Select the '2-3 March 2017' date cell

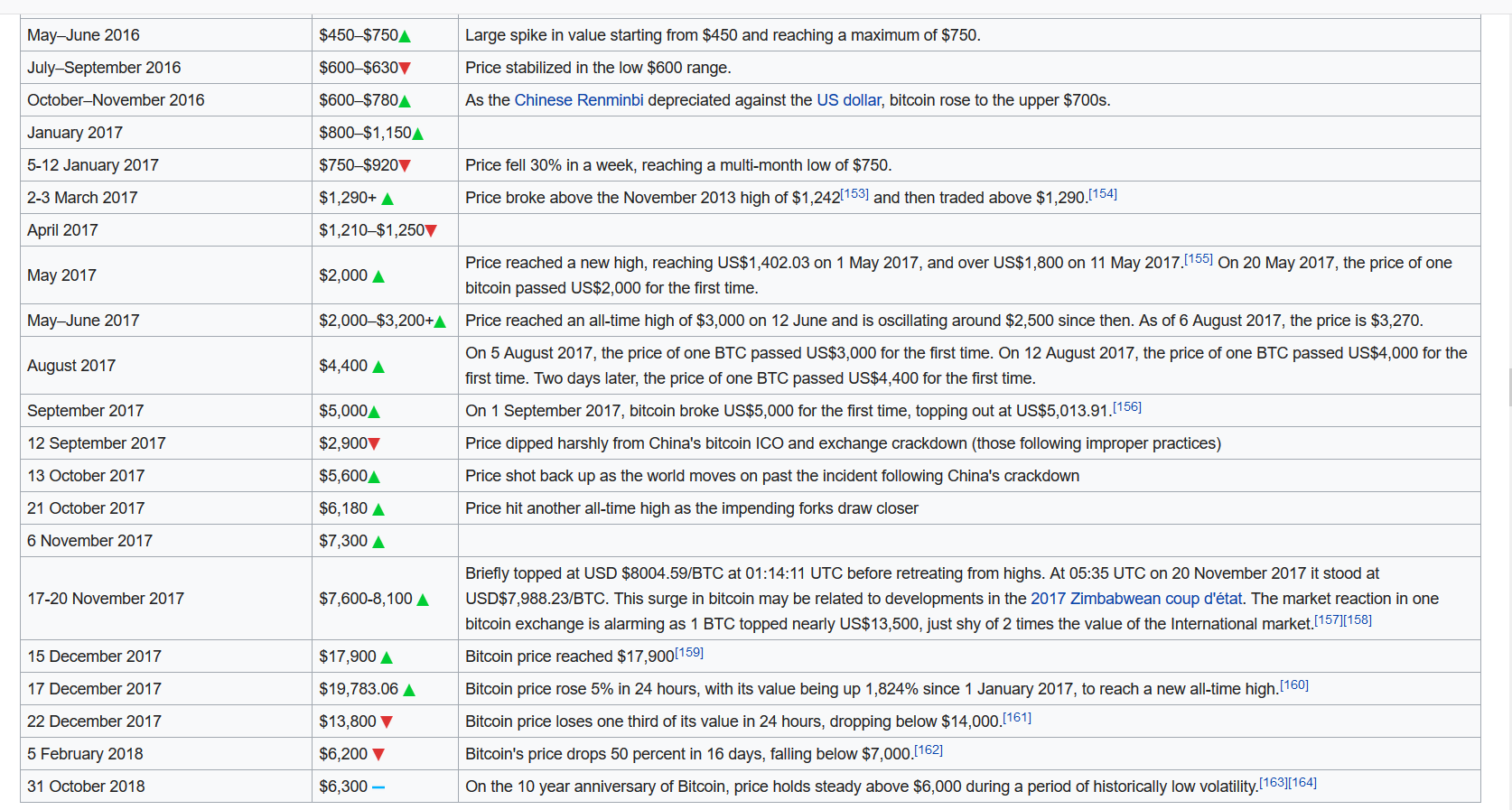point(166,198)
